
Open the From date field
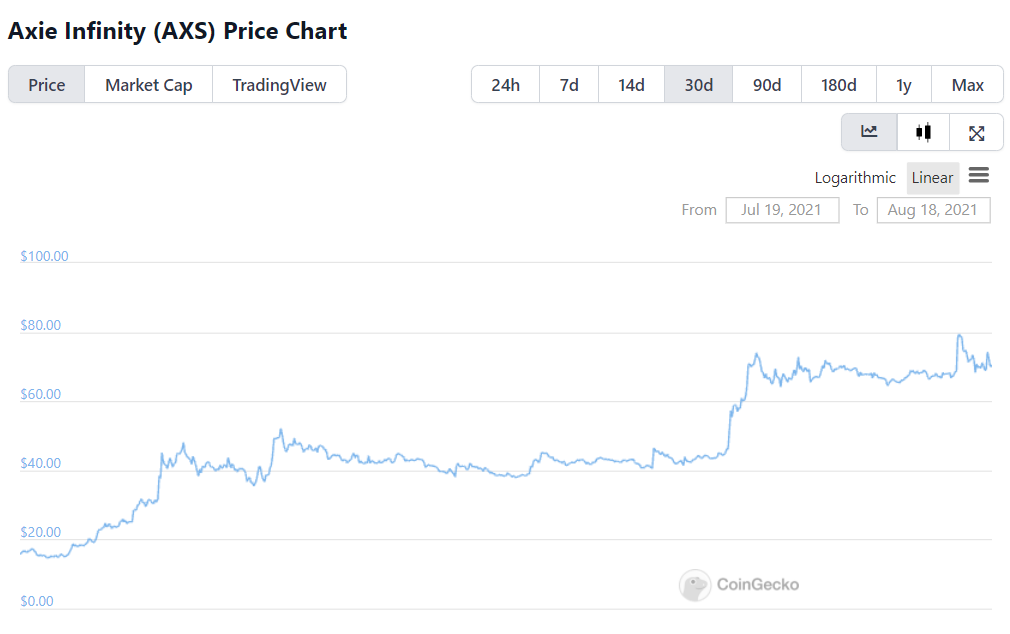point(782,210)
